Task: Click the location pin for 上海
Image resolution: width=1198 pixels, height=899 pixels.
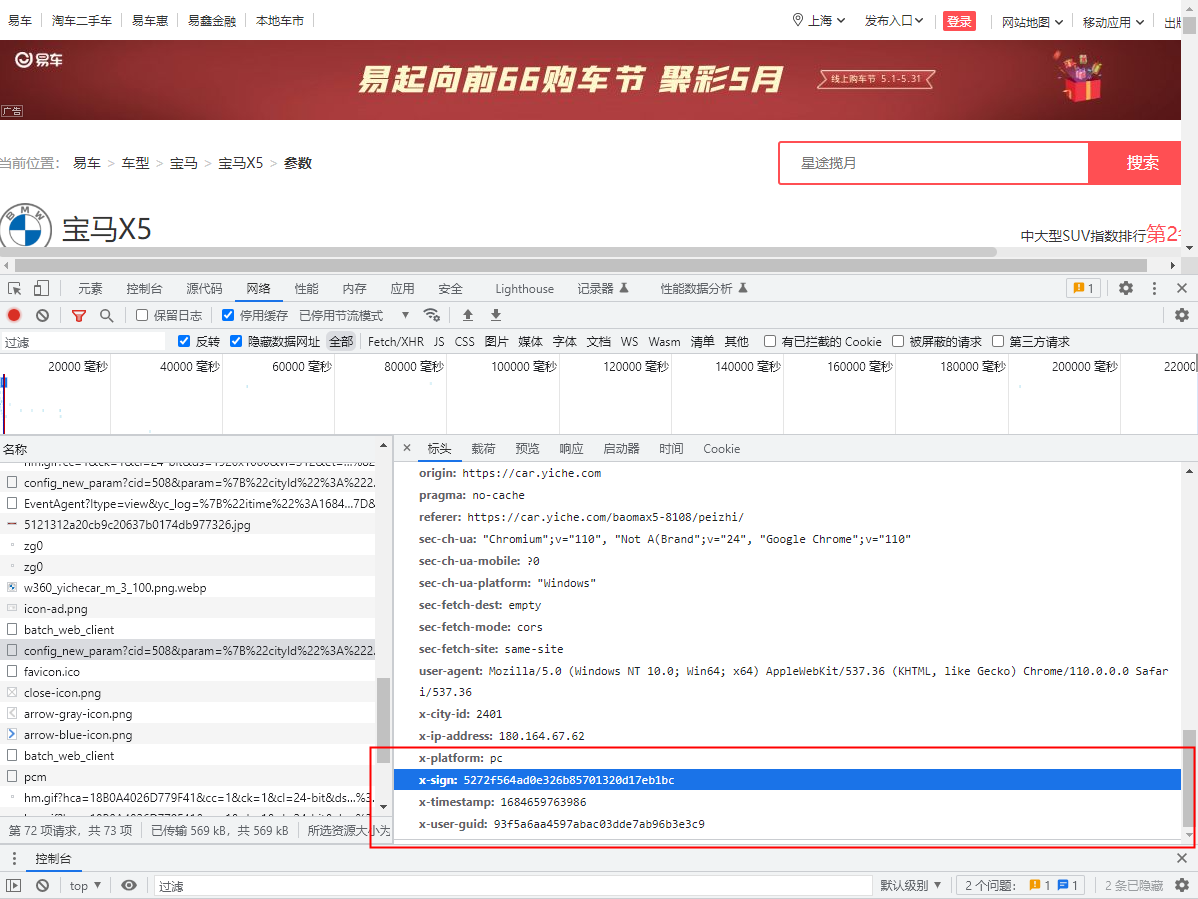Action: [798, 20]
